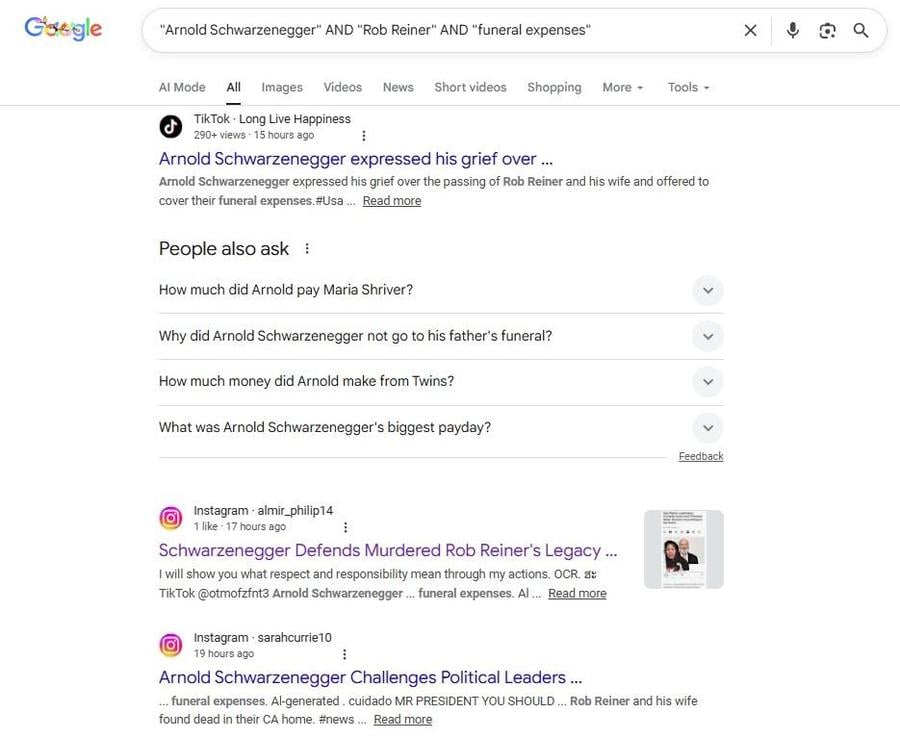
Task: Switch to the Images tab
Action: point(283,86)
